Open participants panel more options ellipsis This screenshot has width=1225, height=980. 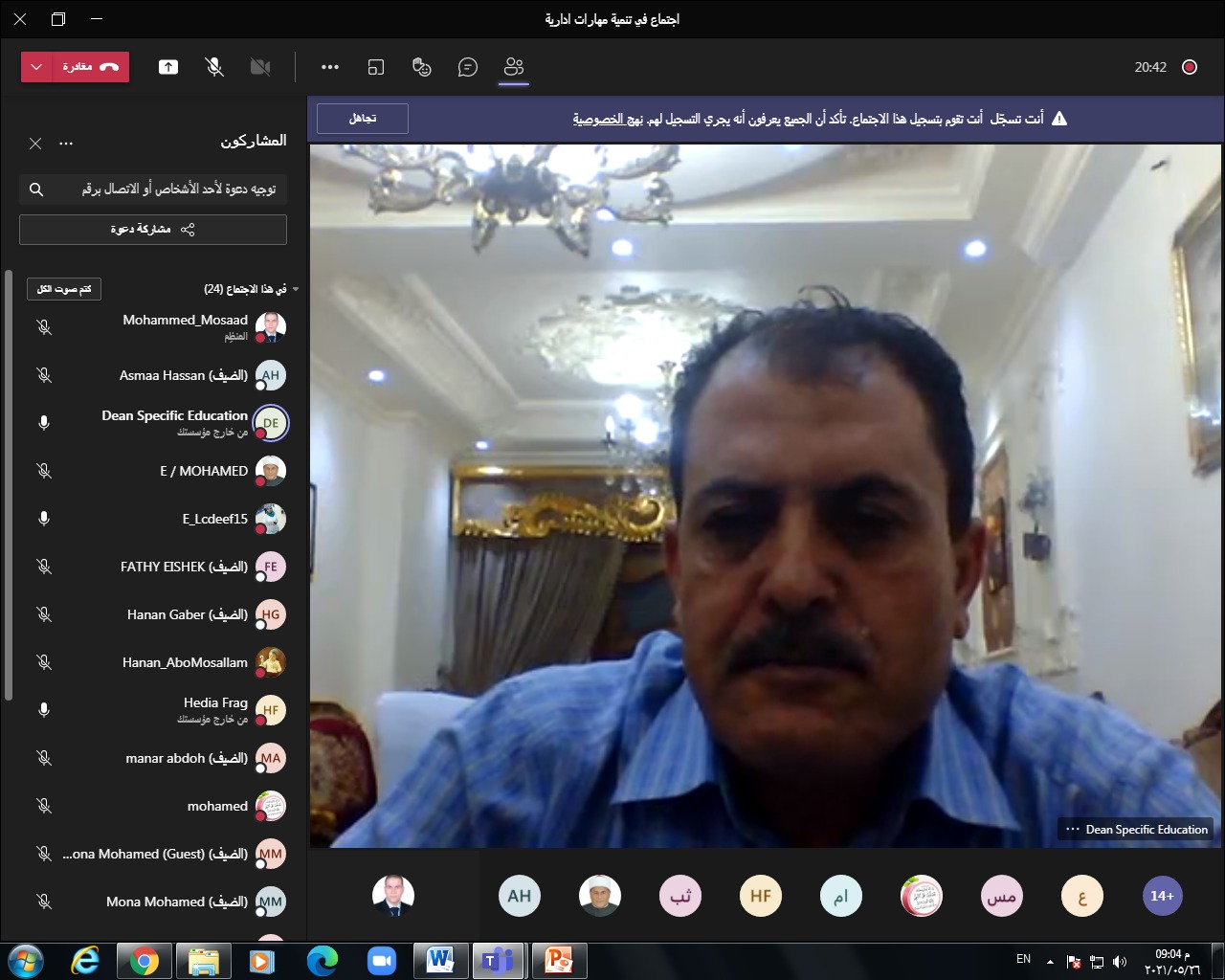tap(66, 144)
